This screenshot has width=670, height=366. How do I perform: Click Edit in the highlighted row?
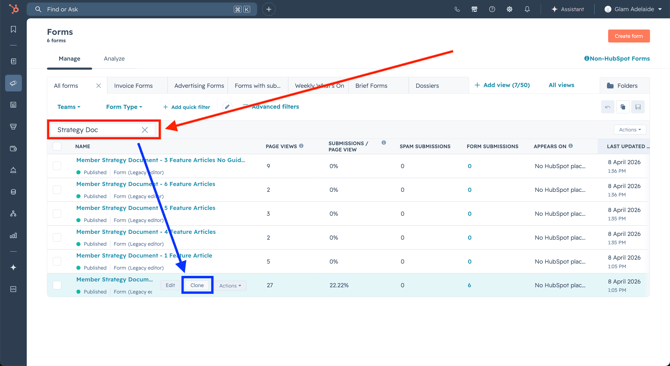pos(170,285)
